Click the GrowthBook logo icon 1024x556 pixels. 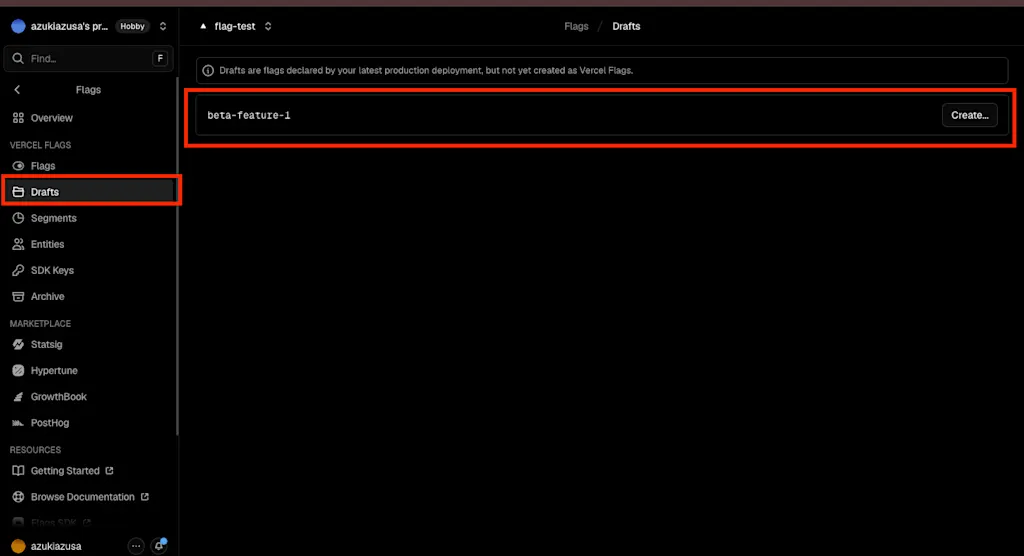tap(18, 397)
